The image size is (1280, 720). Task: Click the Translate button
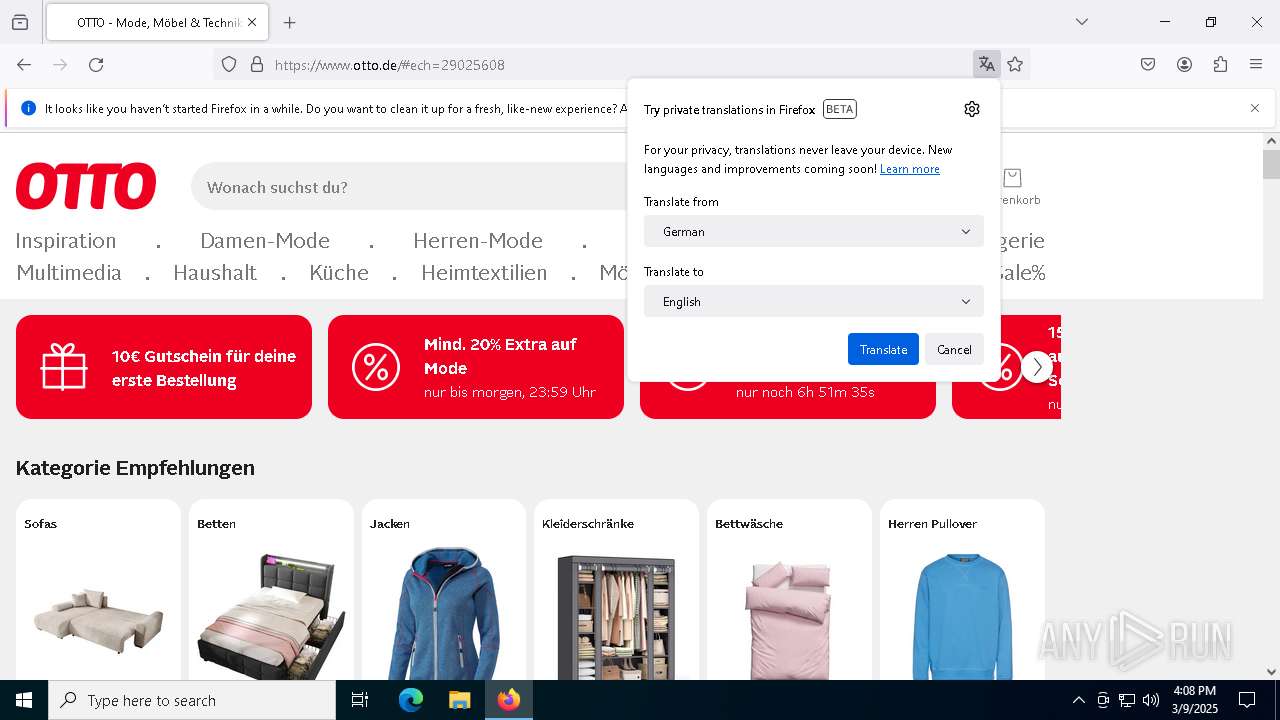pos(883,349)
